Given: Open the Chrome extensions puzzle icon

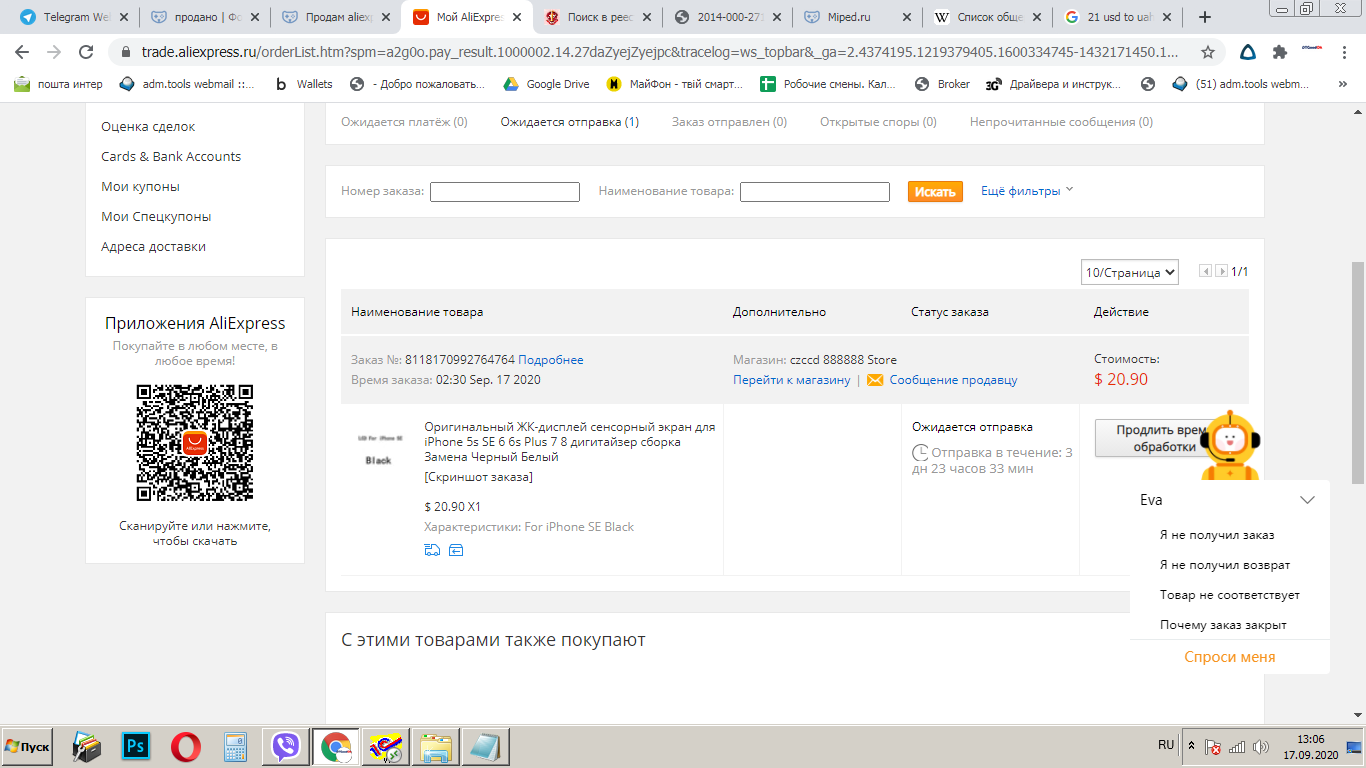Looking at the screenshot, I should (x=1279, y=52).
